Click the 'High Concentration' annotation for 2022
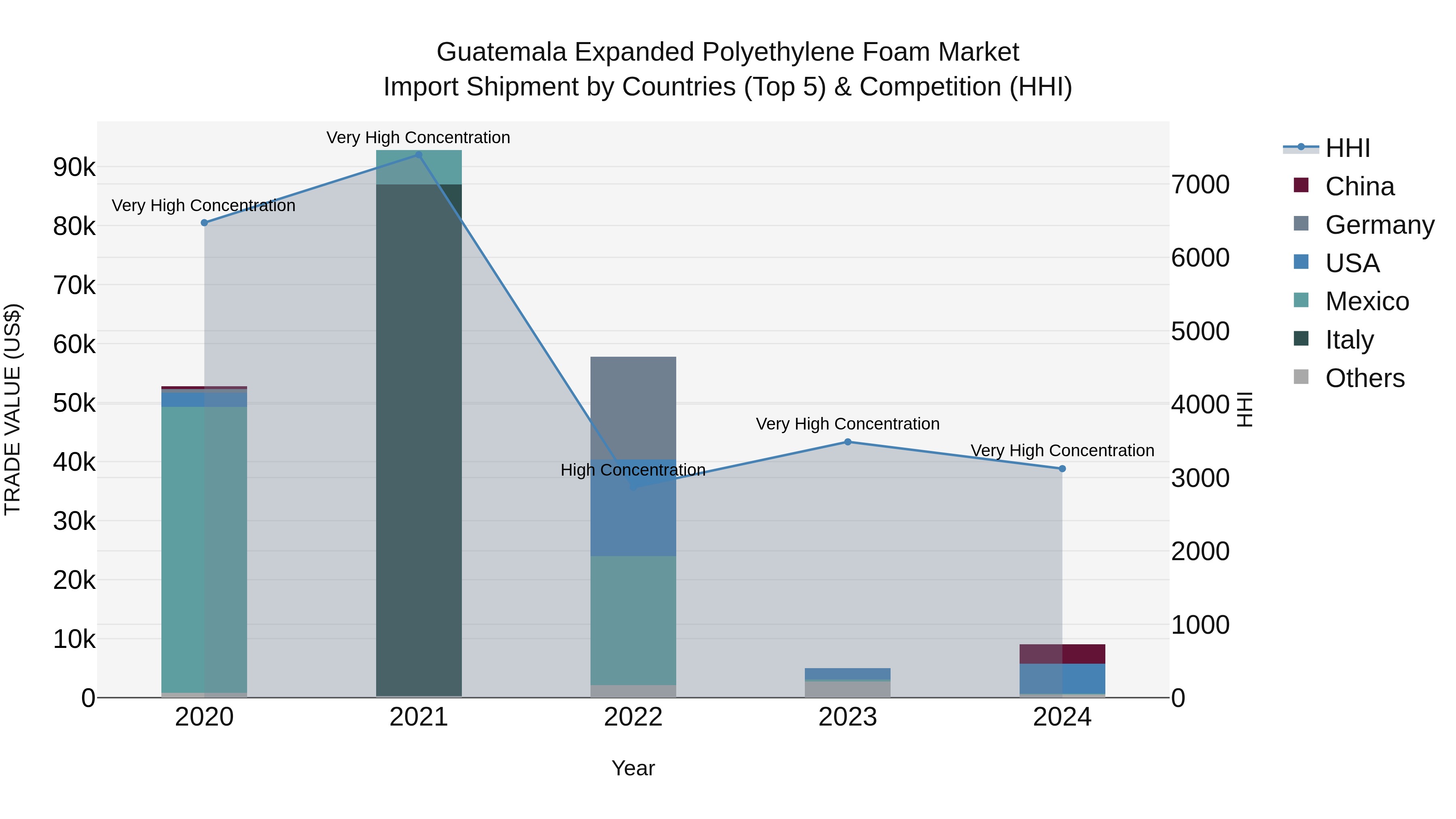Image resolution: width=1456 pixels, height=819 pixels. 633,470
